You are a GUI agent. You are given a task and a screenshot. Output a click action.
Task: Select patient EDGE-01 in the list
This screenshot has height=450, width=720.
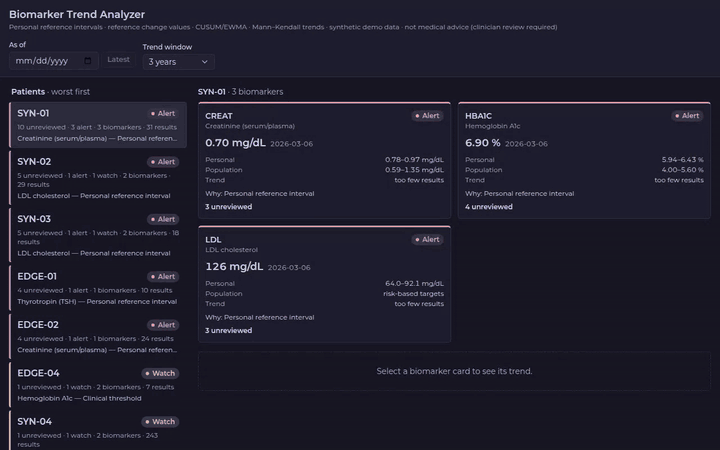[x=98, y=288]
